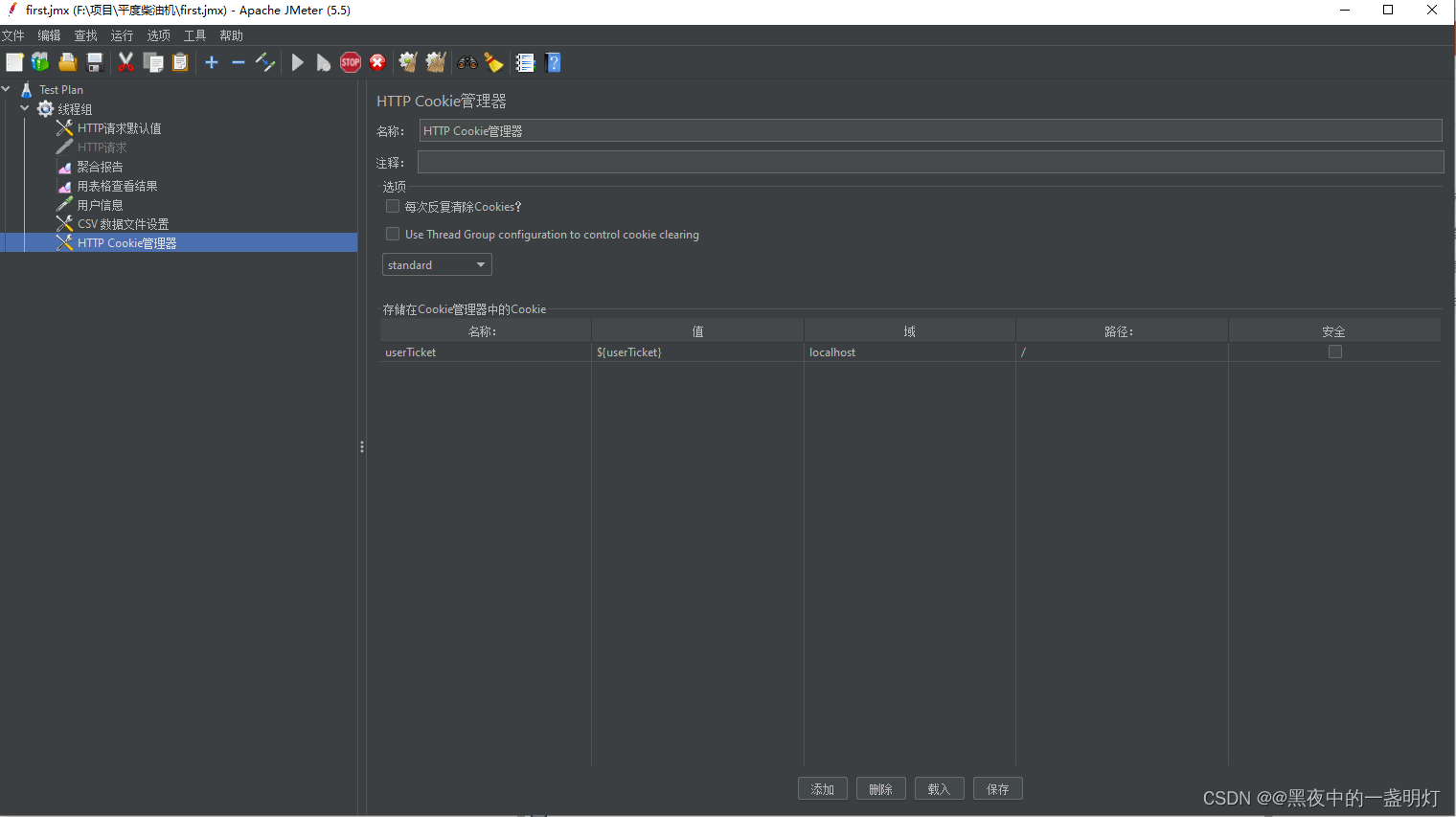The width and height of the screenshot is (1456, 817).
Task: Enable 每次反复清除Cookies? checkbox
Action: click(393, 206)
